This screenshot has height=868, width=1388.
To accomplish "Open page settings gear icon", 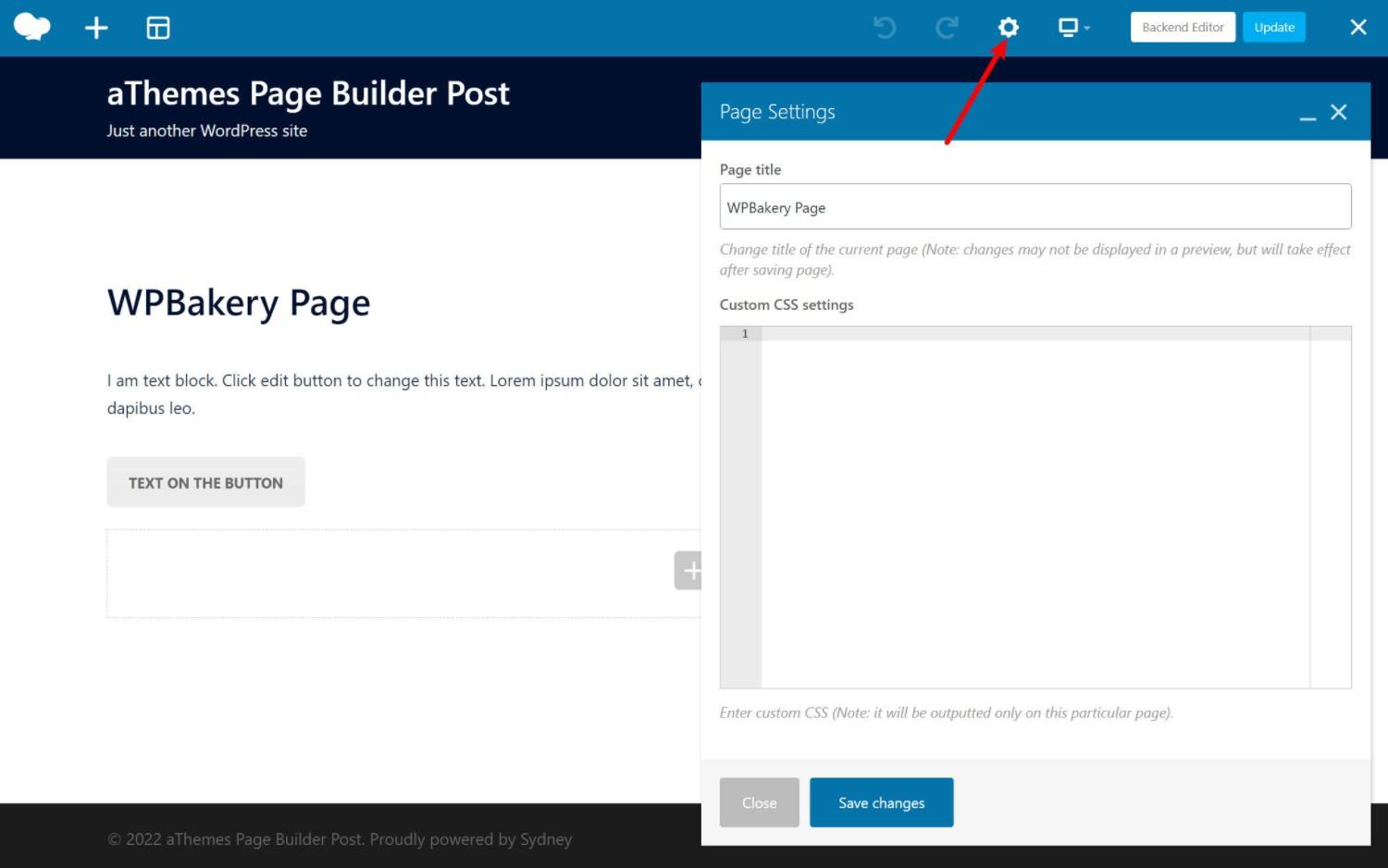I will coord(1009,28).
